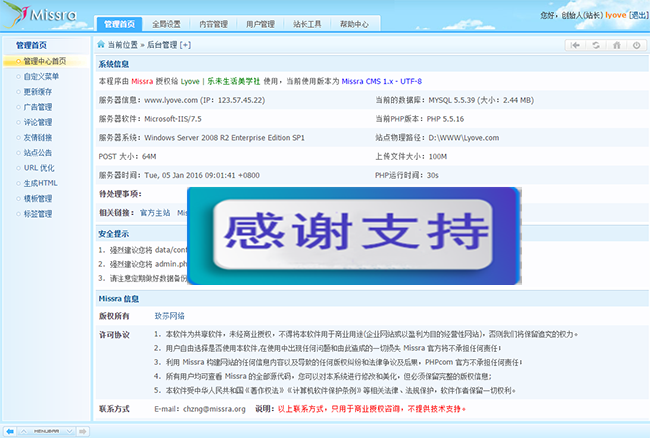
Task: Click the 管理首页 sidebar heading
Action: click(x=31, y=45)
